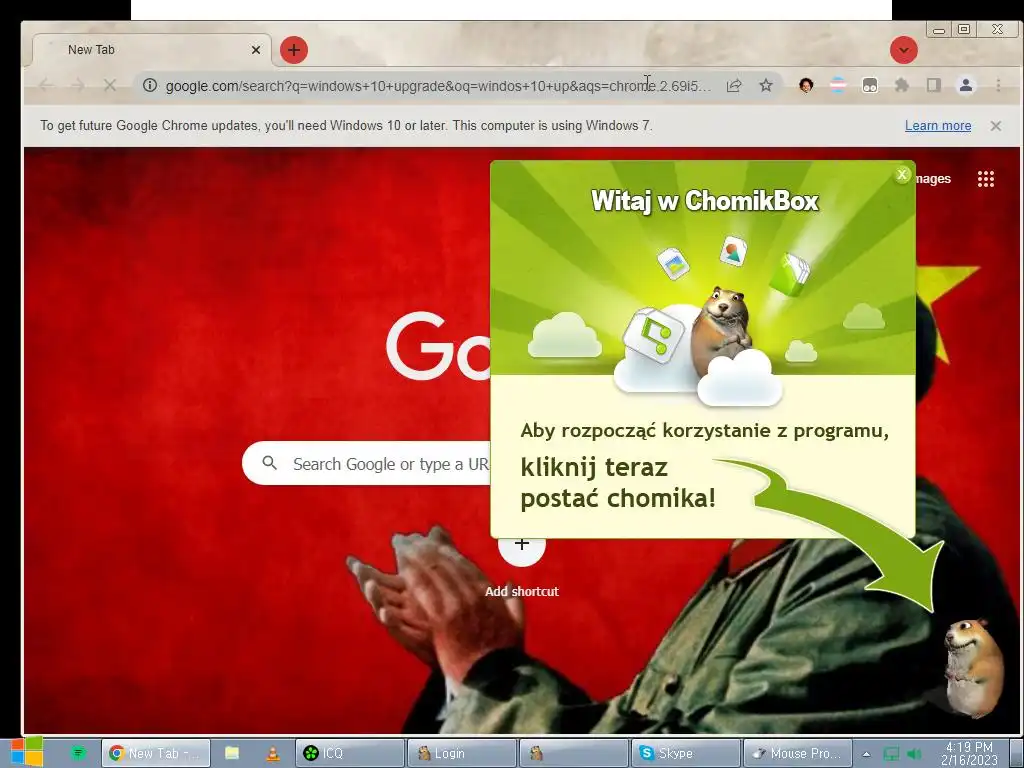Open File Explorer from the taskbar
This screenshot has width=1024, height=768.
(232, 753)
